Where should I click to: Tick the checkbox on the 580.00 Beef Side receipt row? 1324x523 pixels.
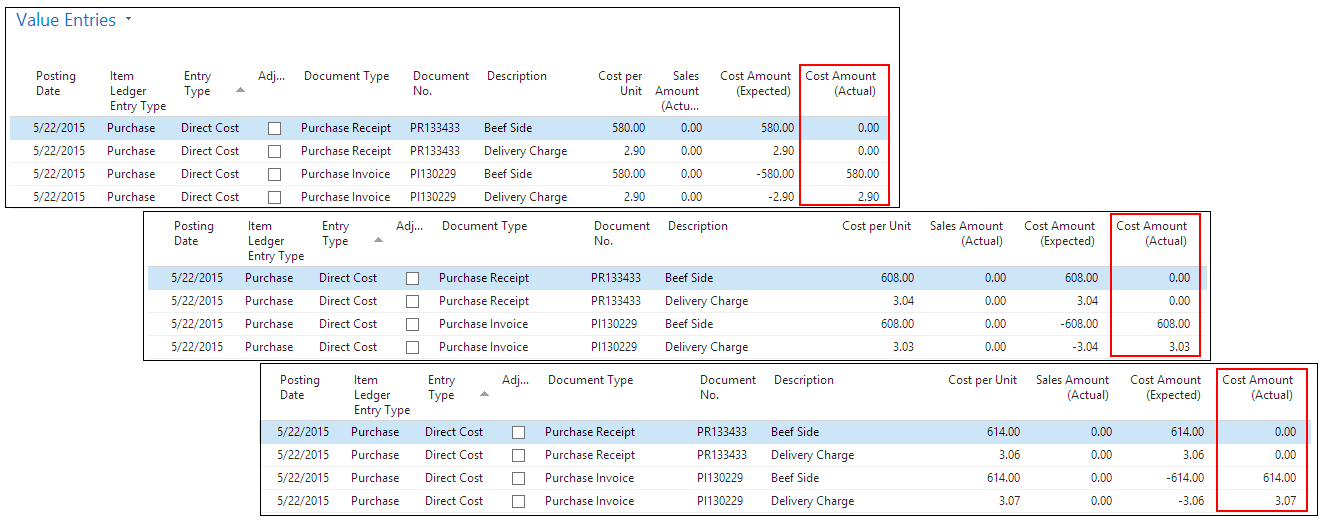274,128
